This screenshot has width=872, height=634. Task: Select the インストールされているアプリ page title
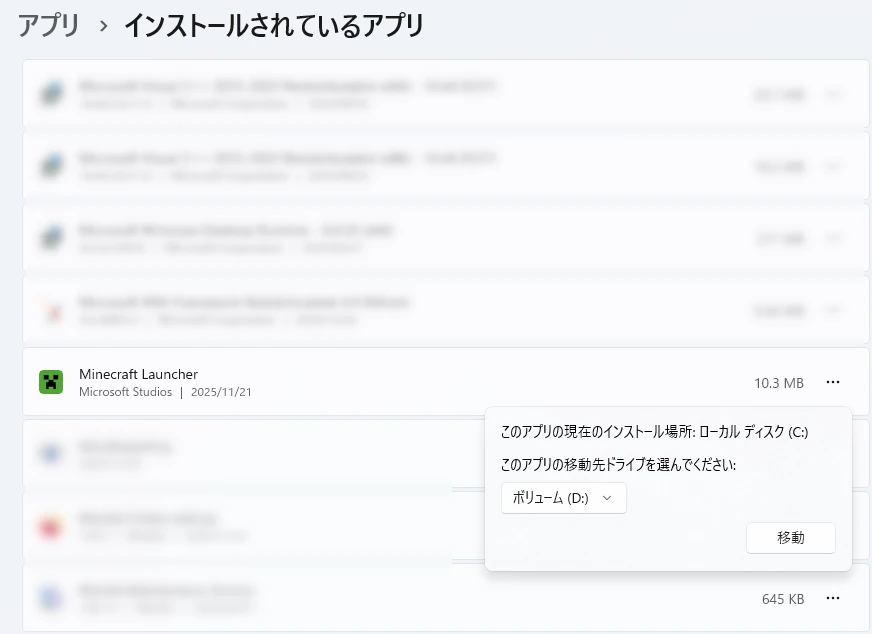pyautogui.click(x=275, y=26)
